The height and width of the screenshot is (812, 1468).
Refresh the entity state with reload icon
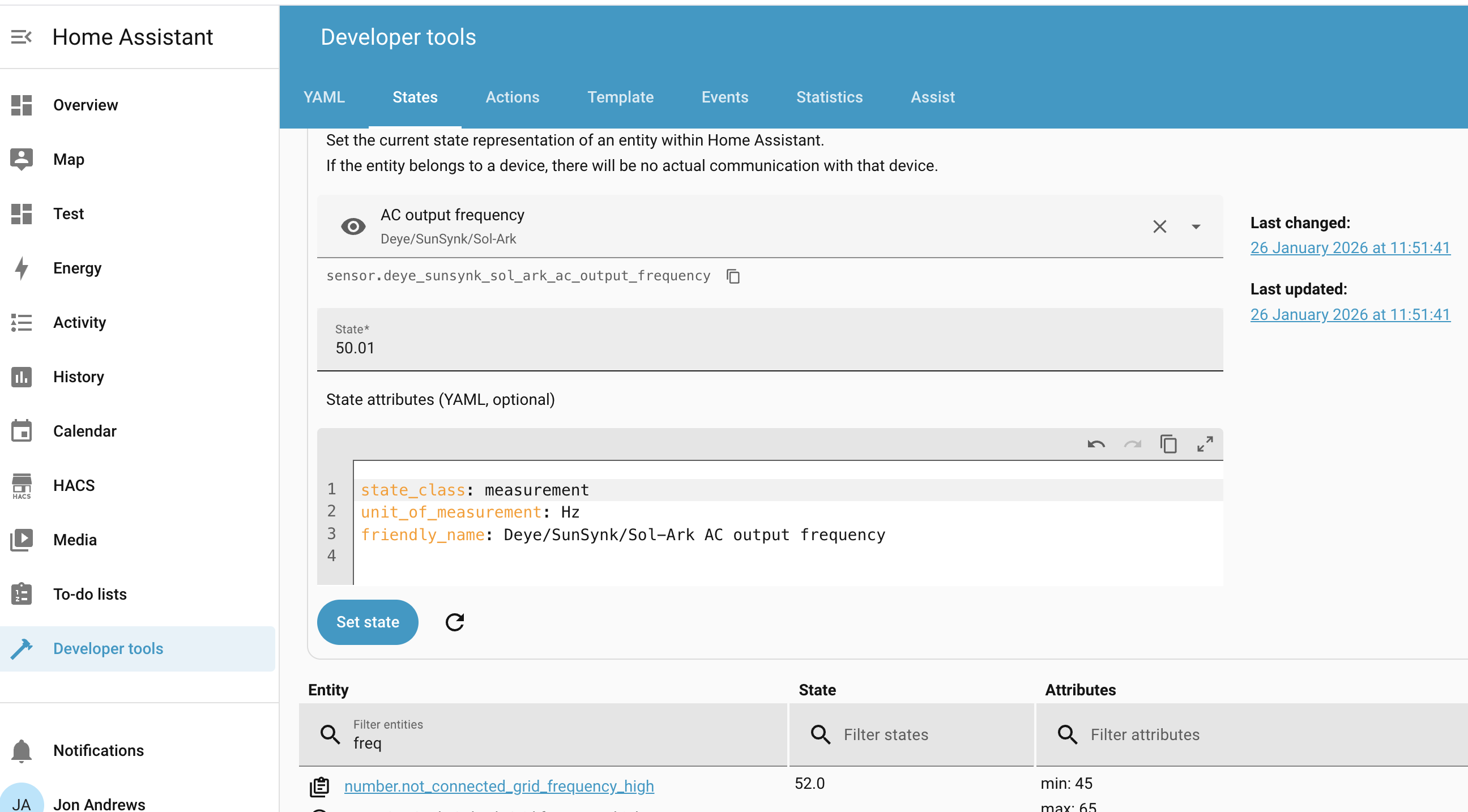pyautogui.click(x=454, y=622)
